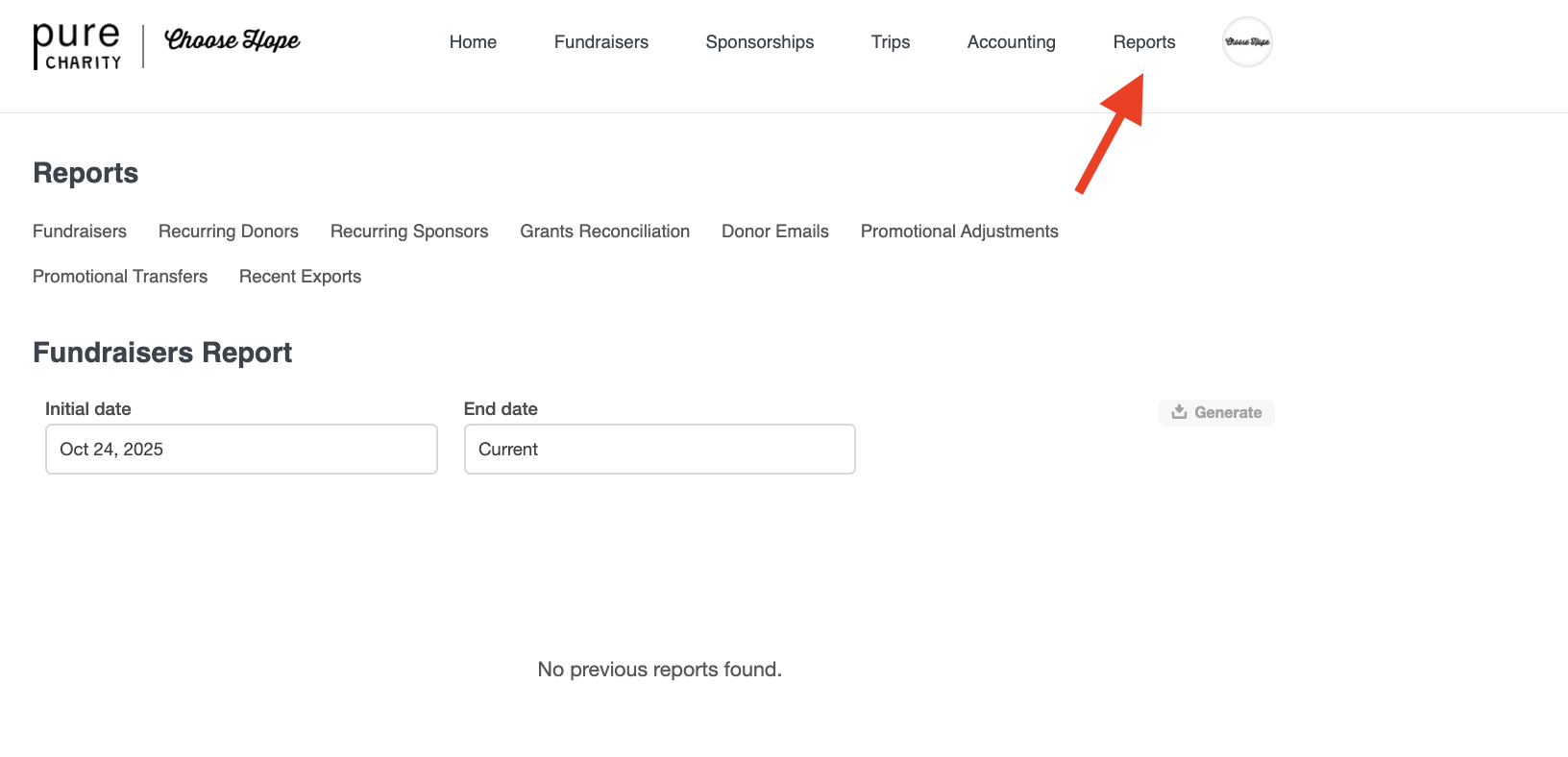Switch to the Recurring Sponsors report
Viewport: 1568px width, 757px height.
point(409,232)
